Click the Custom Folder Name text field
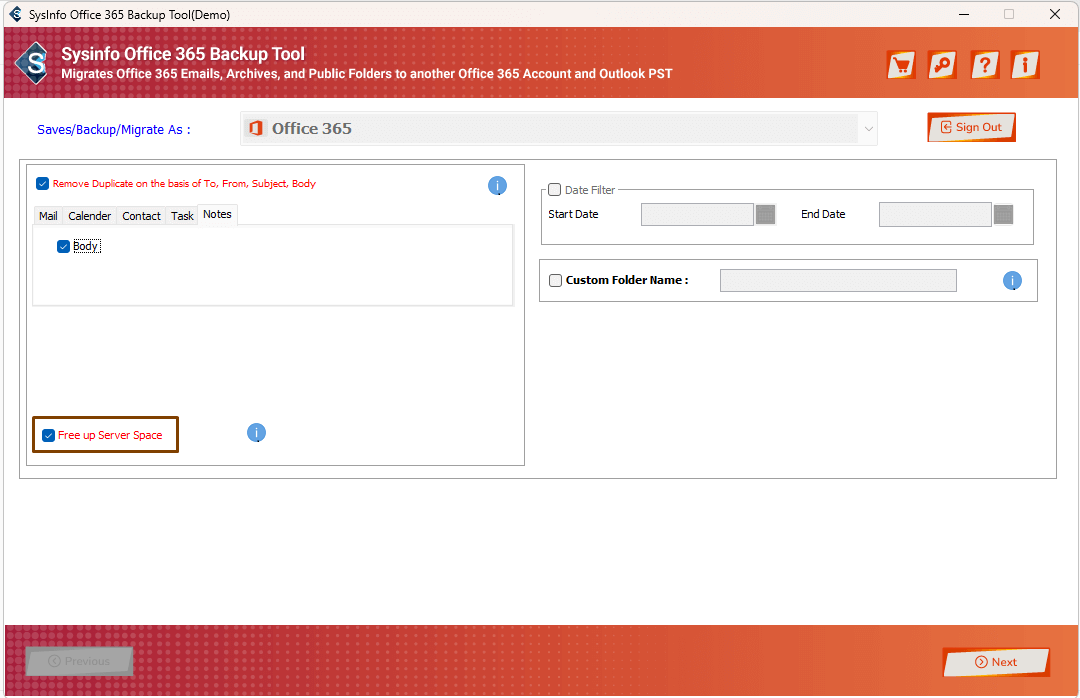The height and width of the screenshot is (698, 1080). click(x=838, y=280)
